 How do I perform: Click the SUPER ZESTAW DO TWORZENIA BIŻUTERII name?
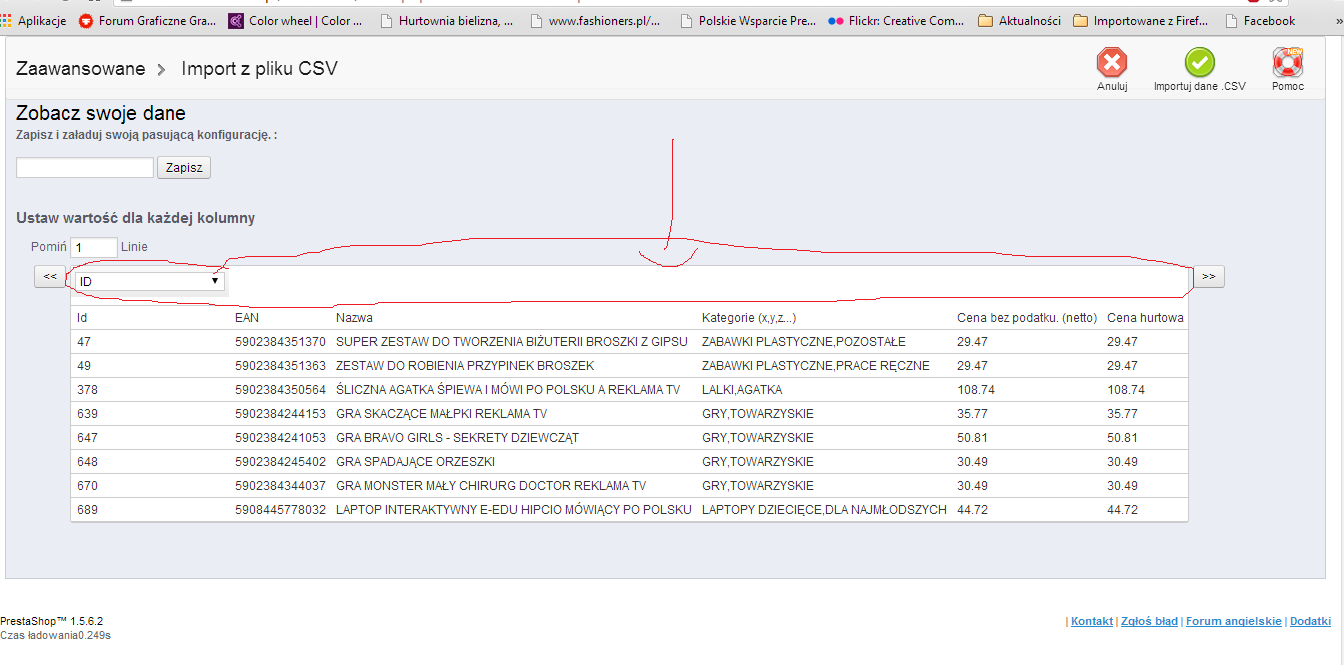[x=511, y=342]
